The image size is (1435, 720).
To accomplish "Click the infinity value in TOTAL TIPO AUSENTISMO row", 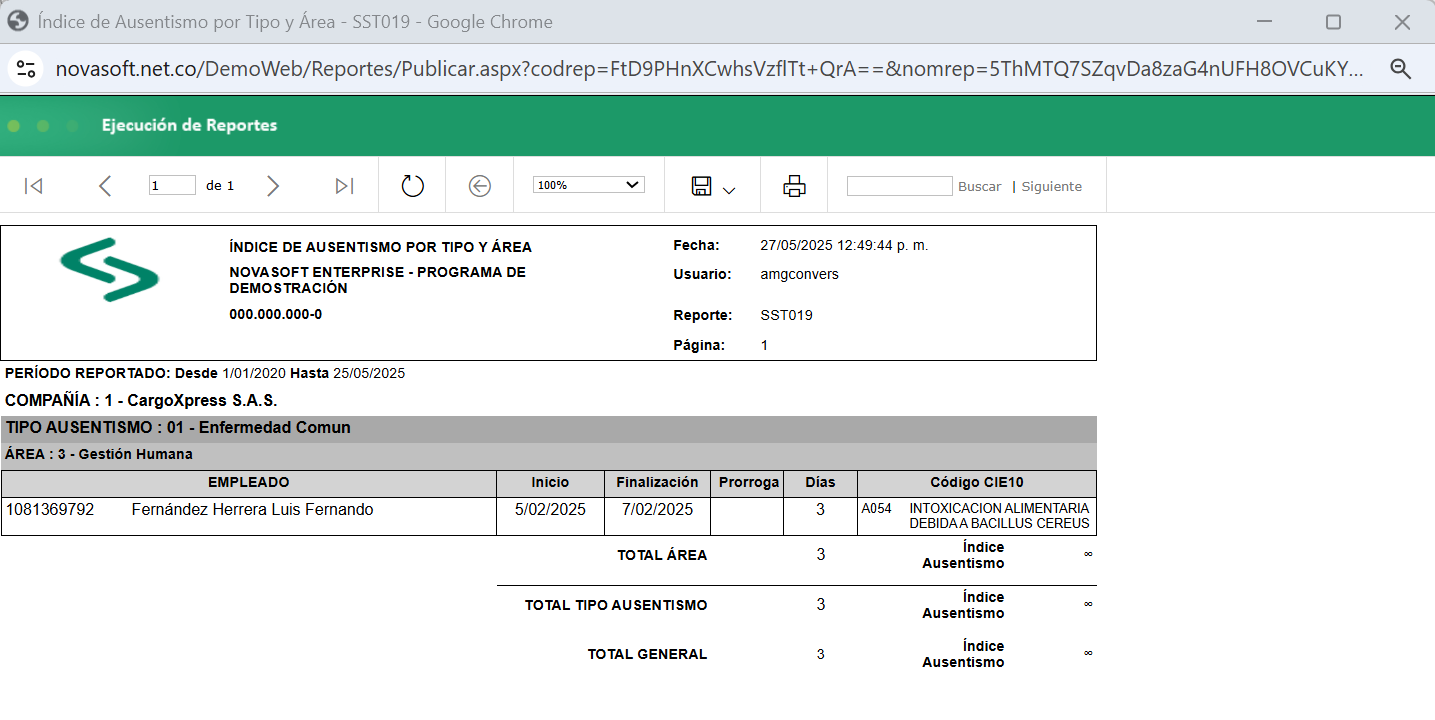I will [x=1088, y=604].
